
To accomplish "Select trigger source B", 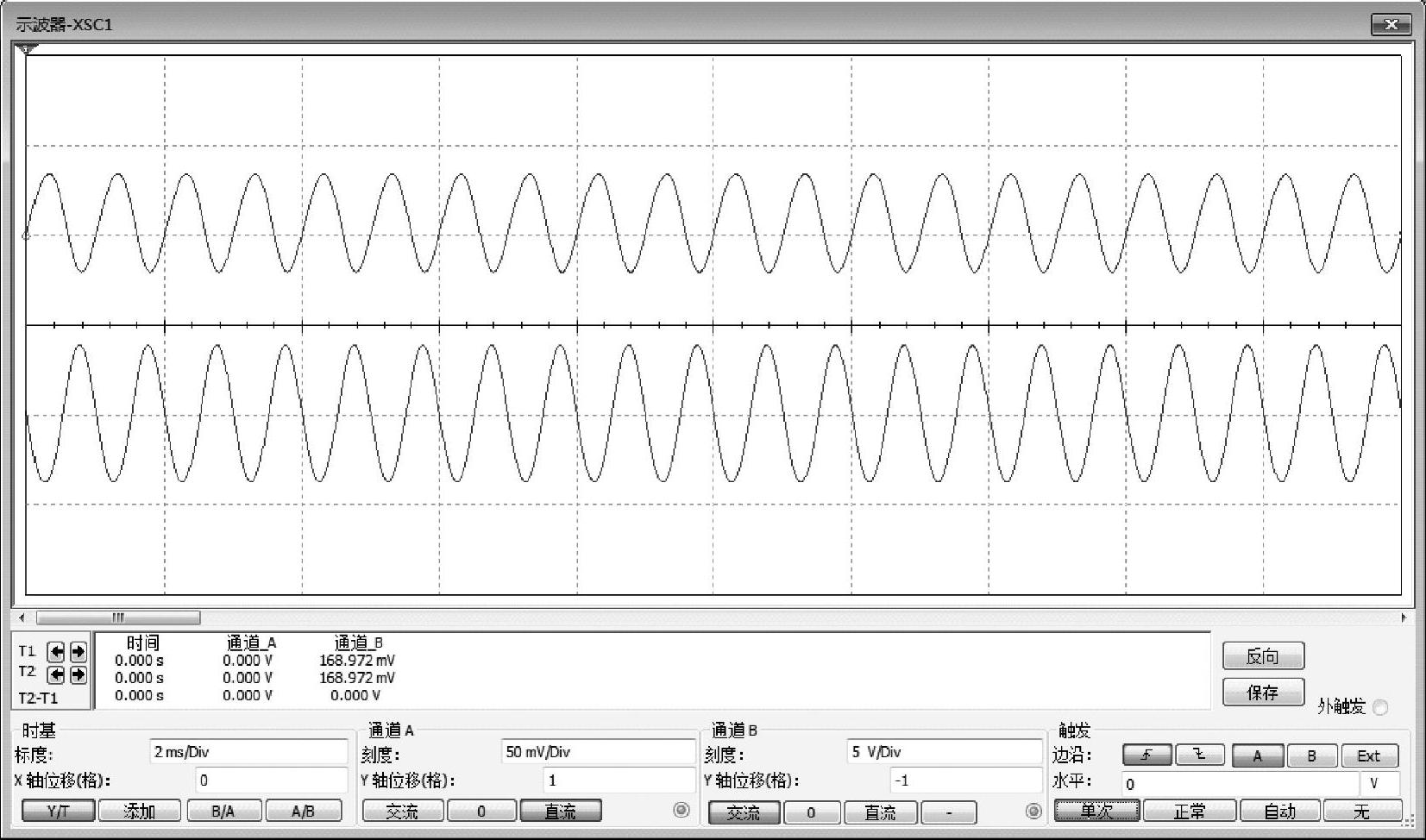I will 1312,755.
